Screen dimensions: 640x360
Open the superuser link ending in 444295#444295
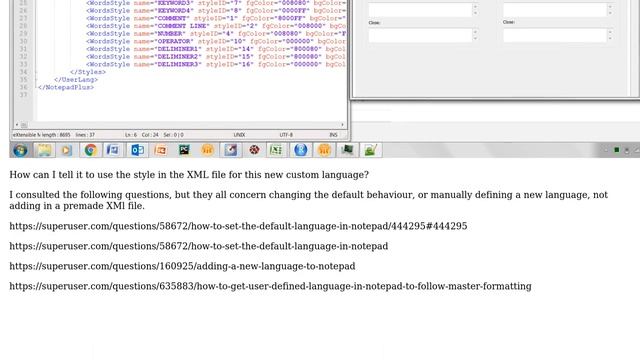238,226
